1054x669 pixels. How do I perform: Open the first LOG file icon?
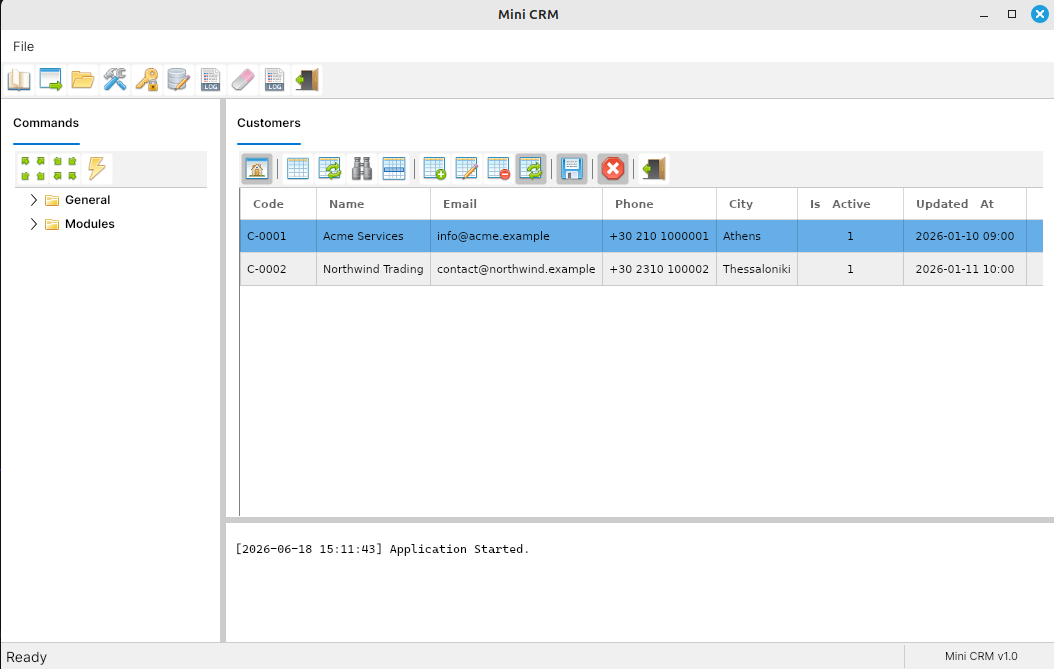(x=210, y=79)
